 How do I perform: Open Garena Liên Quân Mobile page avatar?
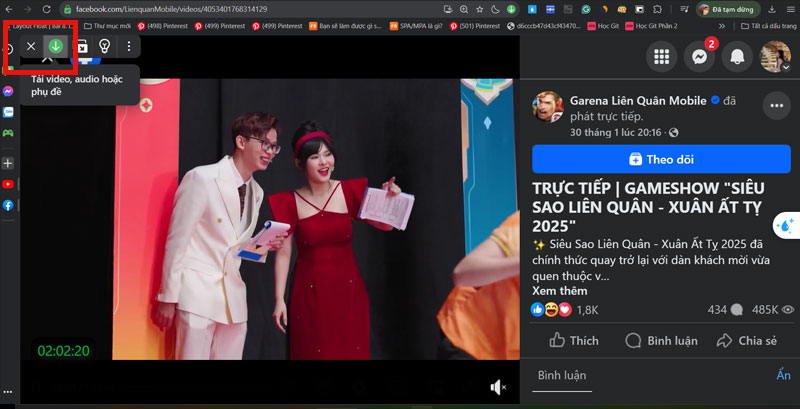pos(548,107)
